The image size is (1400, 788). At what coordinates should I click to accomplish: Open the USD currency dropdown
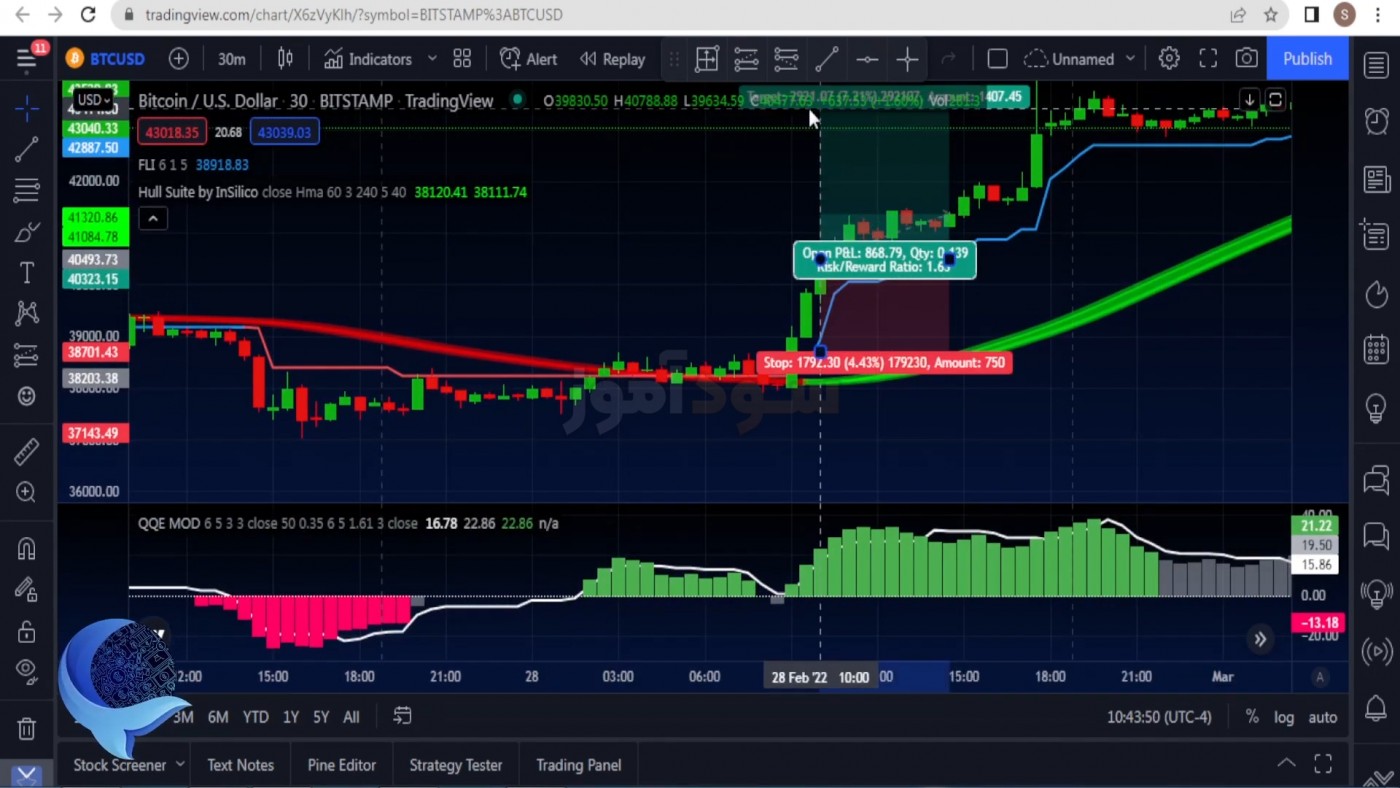pos(94,100)
